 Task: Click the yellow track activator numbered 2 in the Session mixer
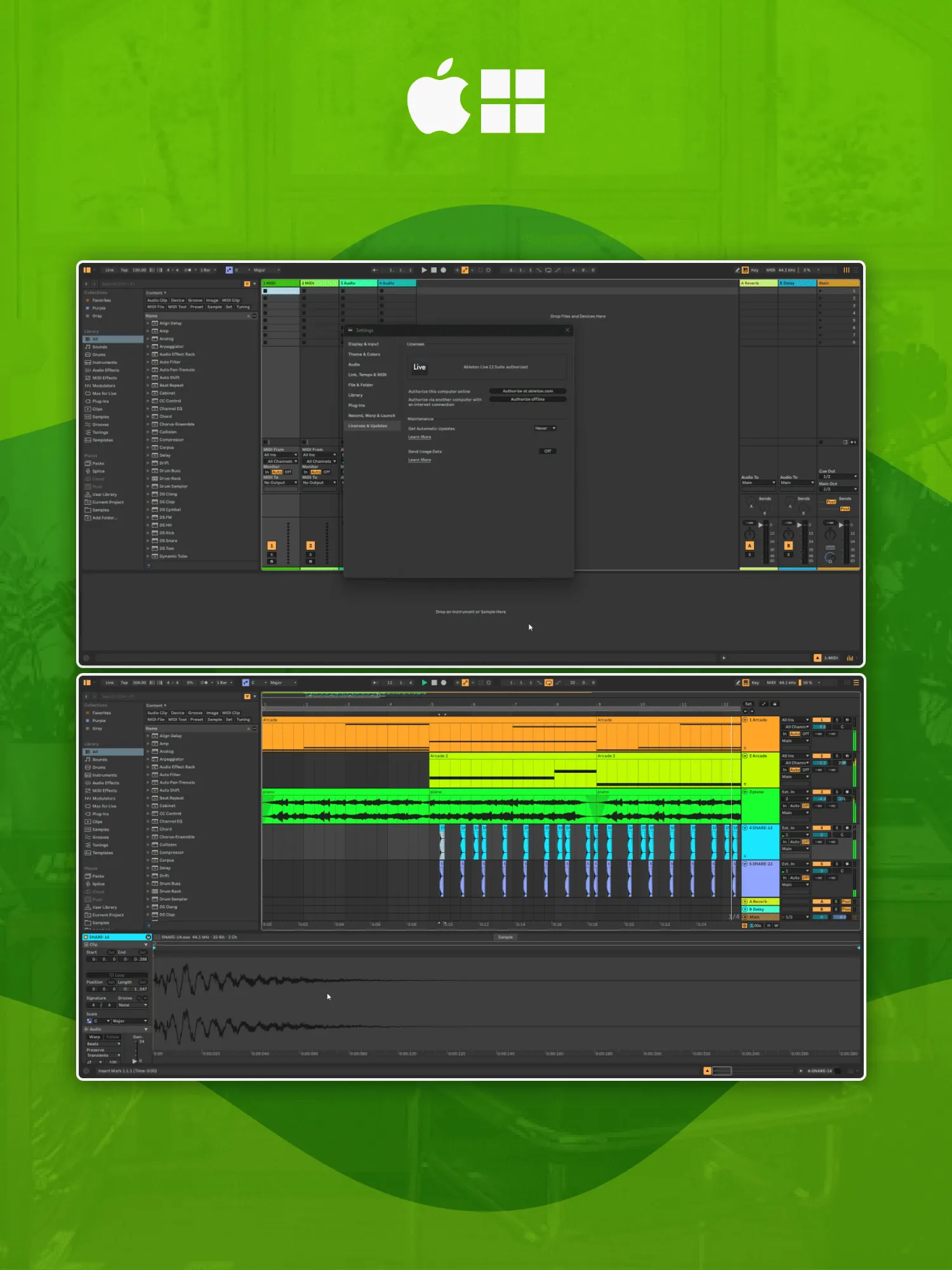310,545
